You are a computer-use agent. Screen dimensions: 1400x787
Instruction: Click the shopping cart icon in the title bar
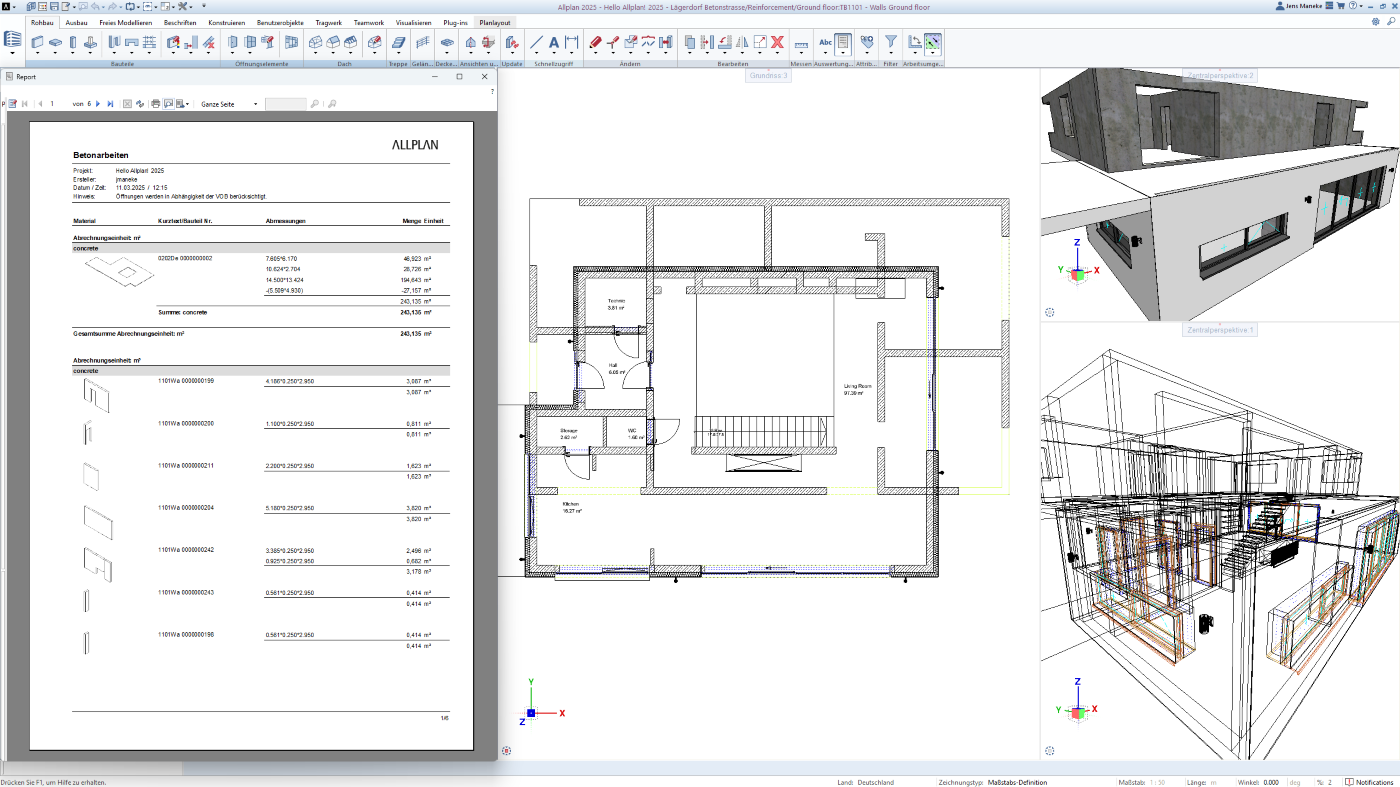click(1340, 6)
